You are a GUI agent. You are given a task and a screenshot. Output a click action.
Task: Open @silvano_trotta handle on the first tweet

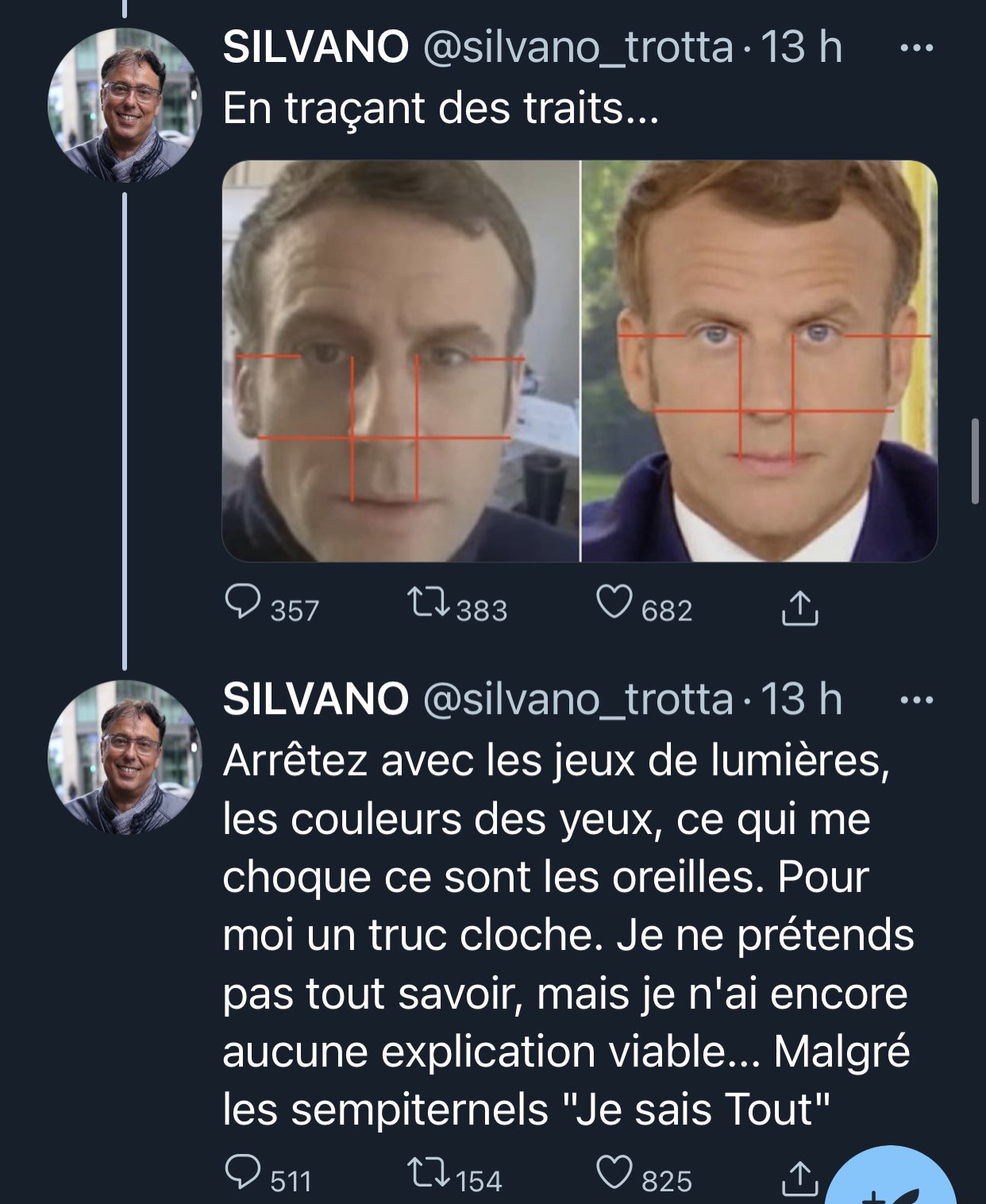click(578, 48)
